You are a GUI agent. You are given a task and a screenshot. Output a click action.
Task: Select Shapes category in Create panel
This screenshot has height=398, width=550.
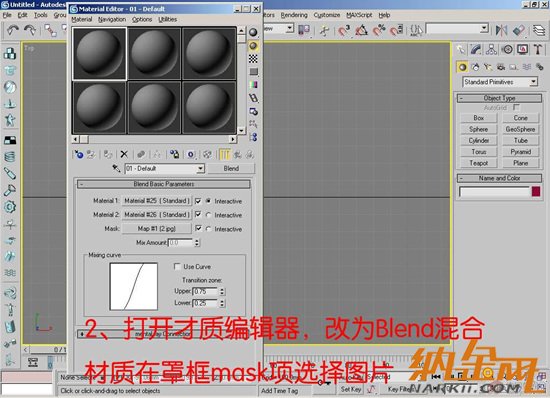(x=475, y=67)
